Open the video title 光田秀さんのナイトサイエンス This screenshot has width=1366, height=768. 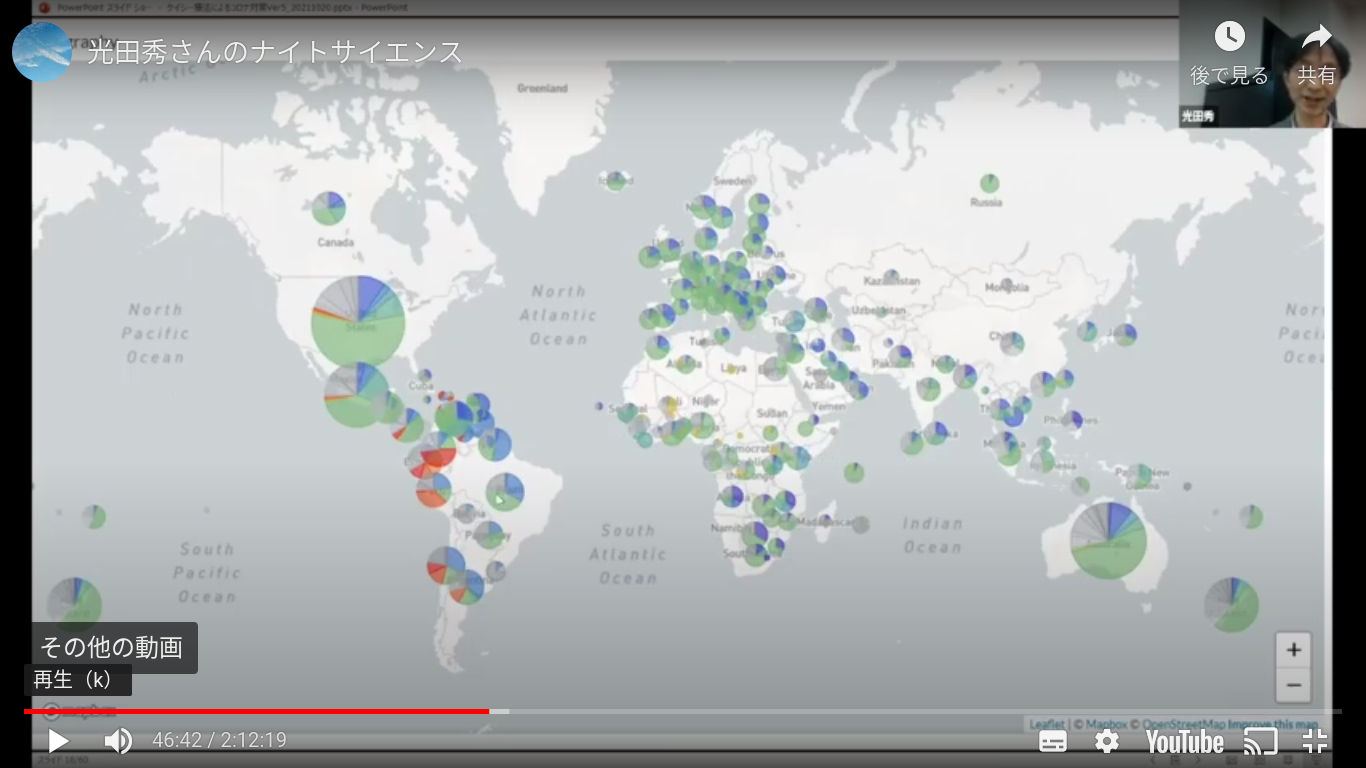click(275, 52)
